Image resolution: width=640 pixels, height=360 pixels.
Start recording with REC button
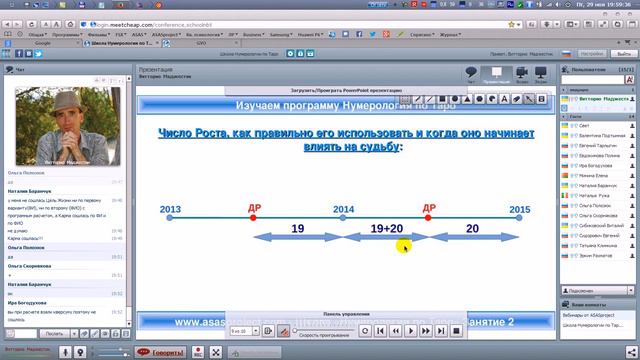tap(198, 352)
